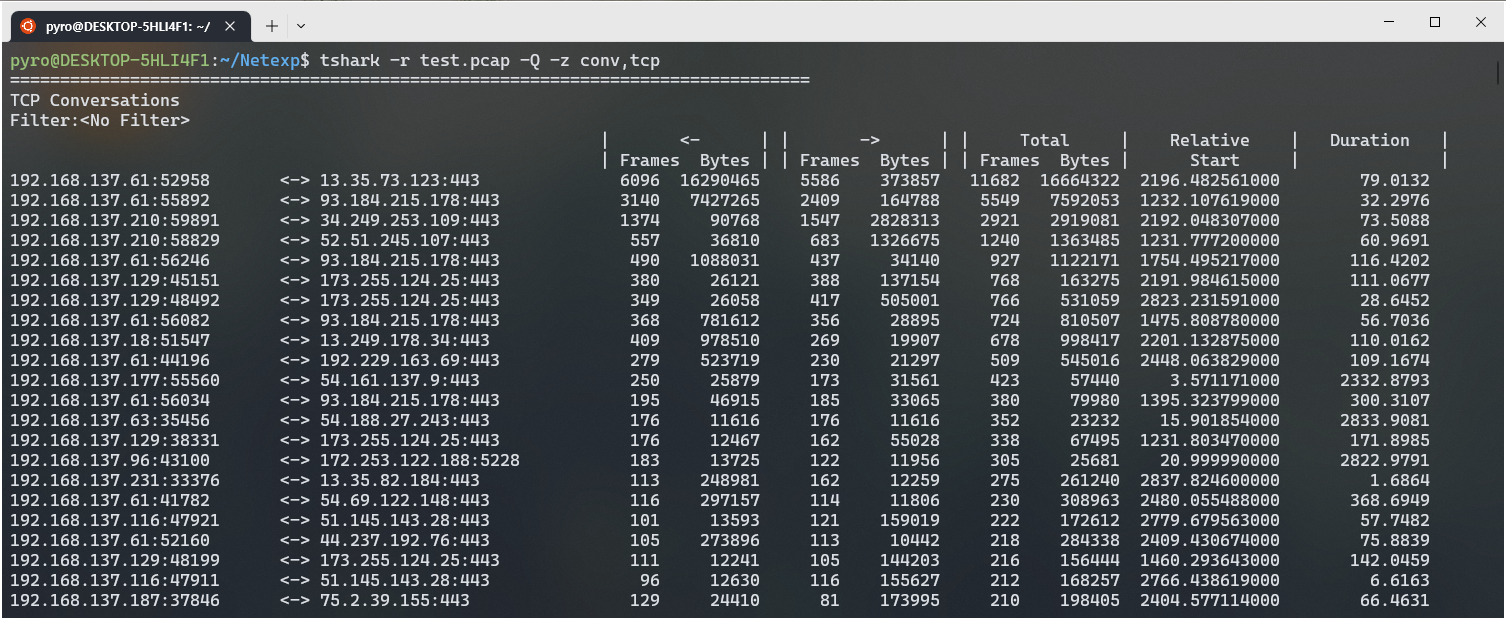Click the 'Filter:<No Filter>' line

pos(100,120)
